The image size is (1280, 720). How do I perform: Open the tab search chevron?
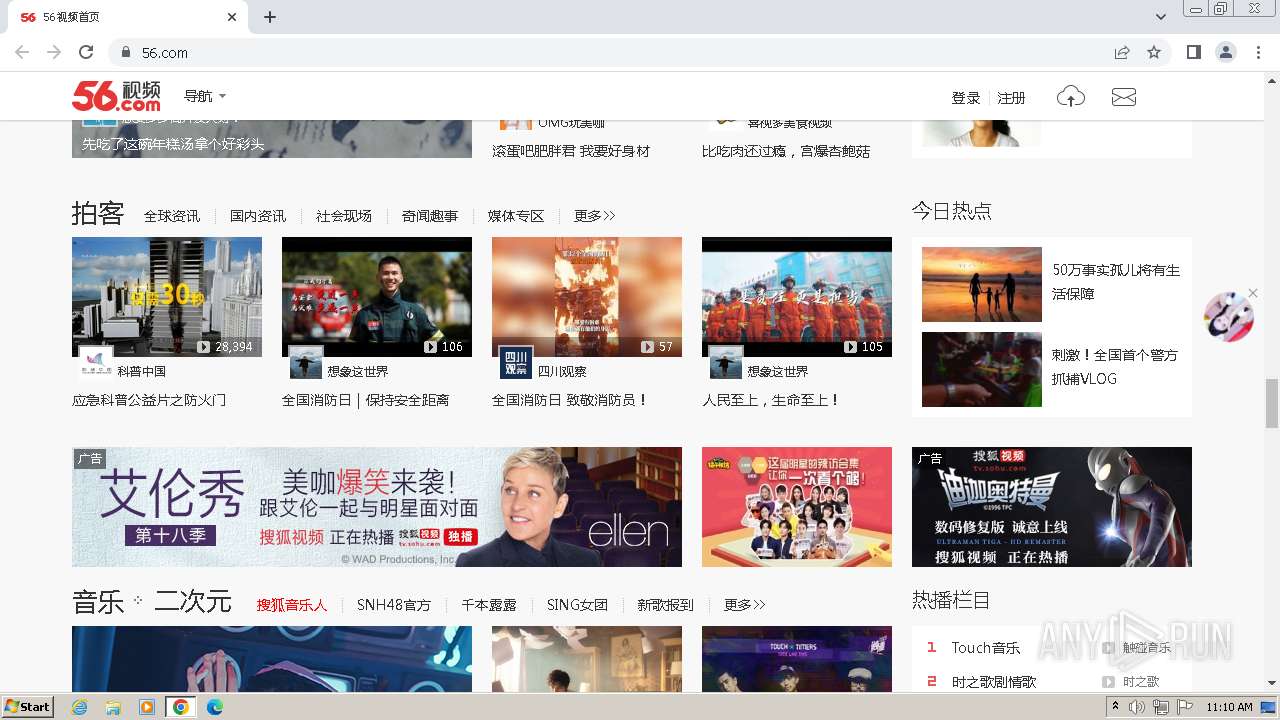(x=1161, y=17)
